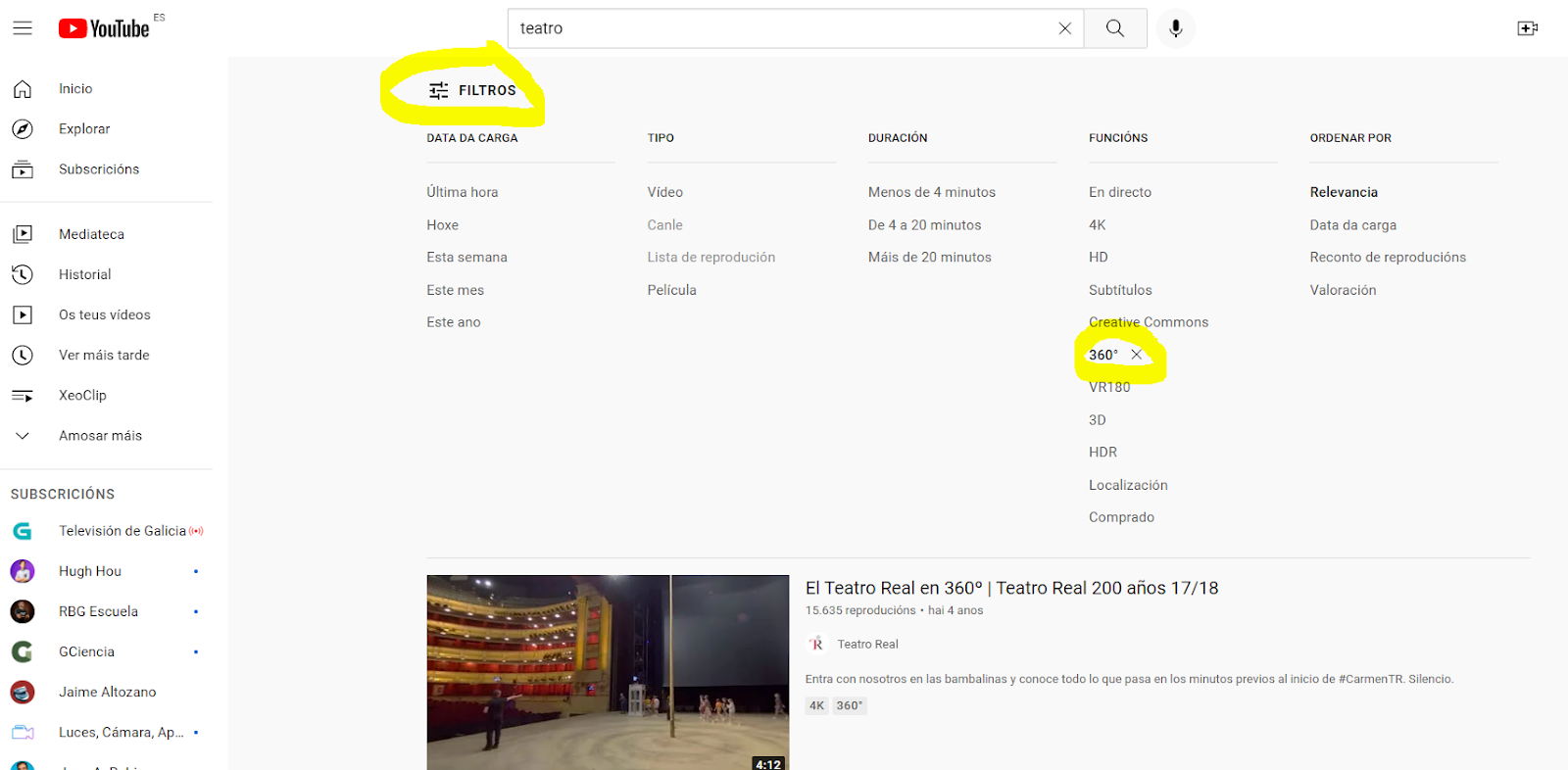Enable the 3D feature filter
Screen dimensions: 1568x770
pos(1098,420)
